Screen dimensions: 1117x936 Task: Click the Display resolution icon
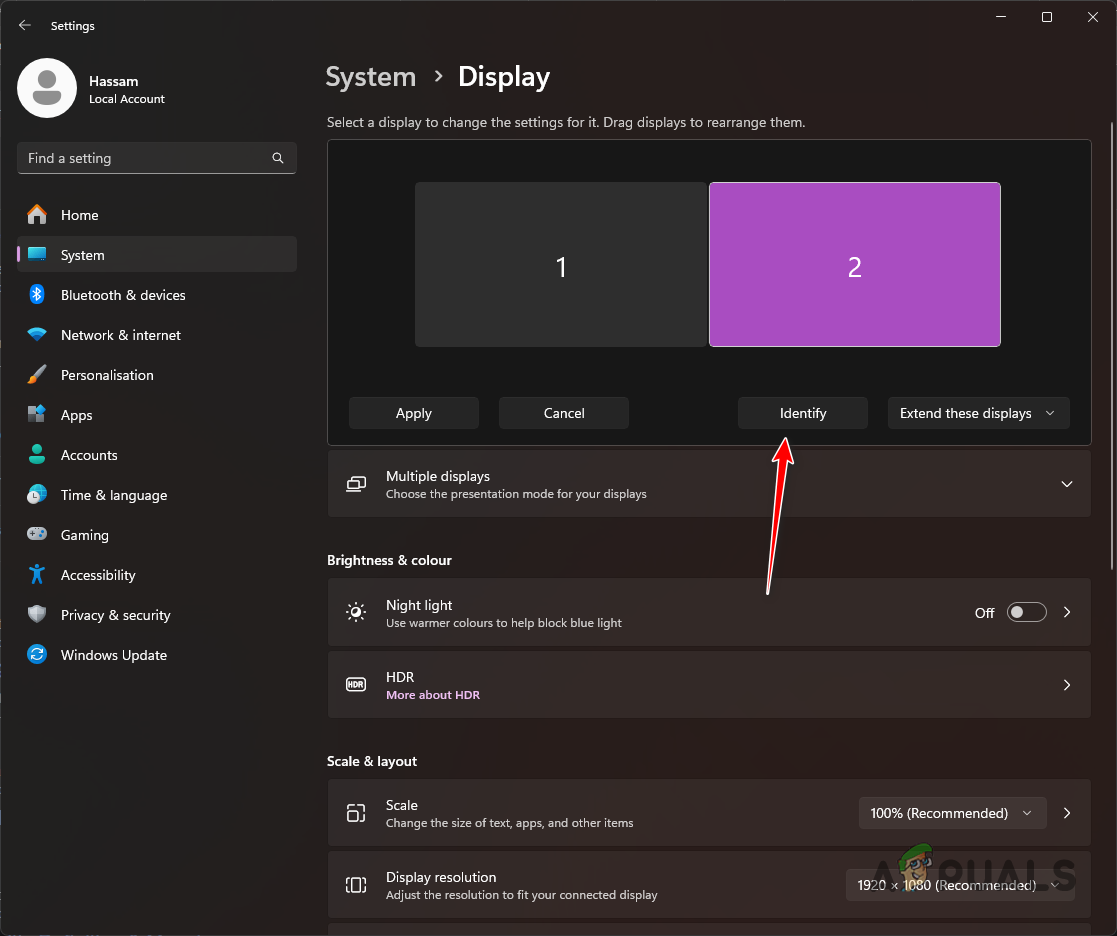click(x=356, y=884)
